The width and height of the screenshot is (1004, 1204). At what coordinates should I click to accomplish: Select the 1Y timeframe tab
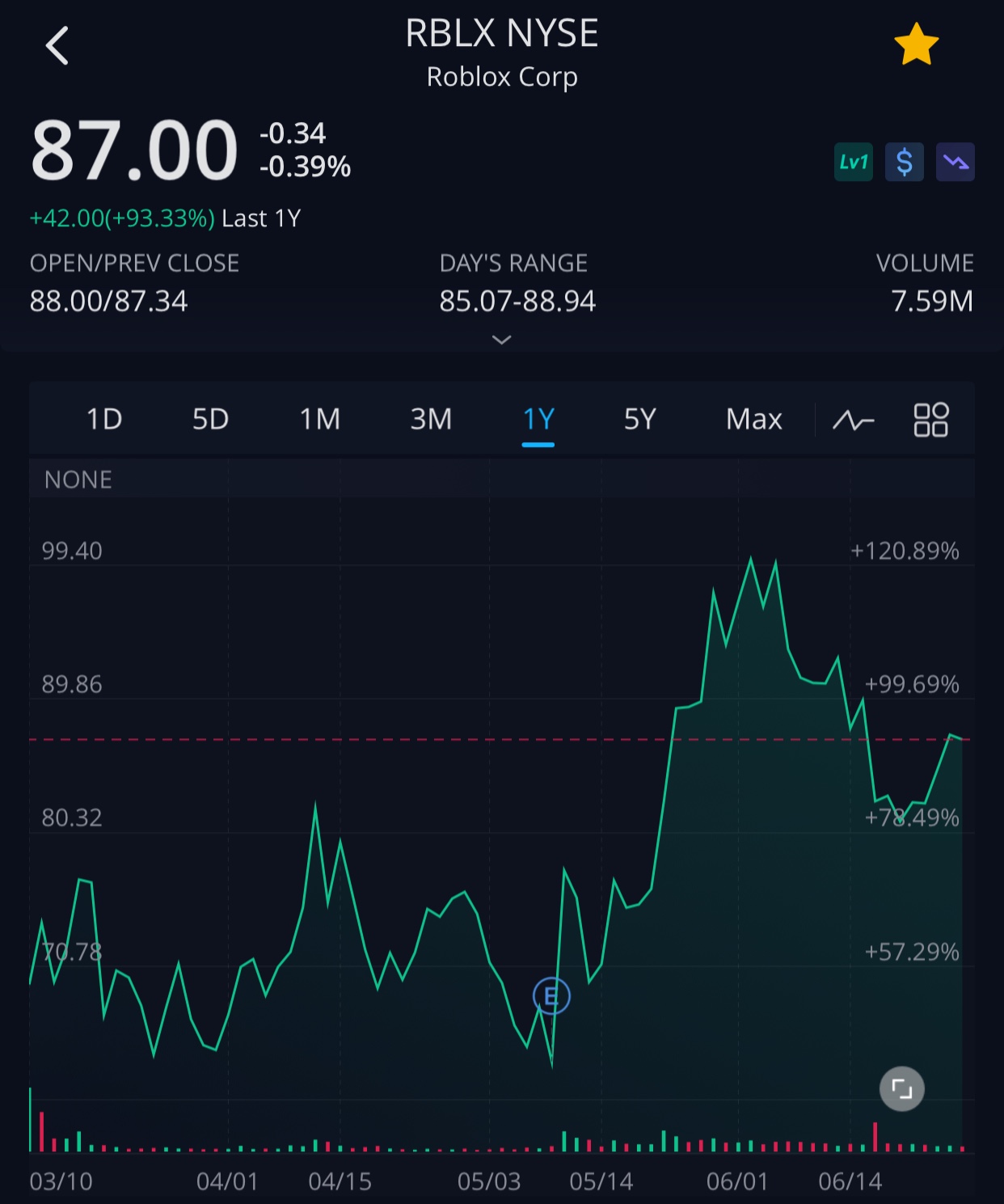(x=538, y=420)
